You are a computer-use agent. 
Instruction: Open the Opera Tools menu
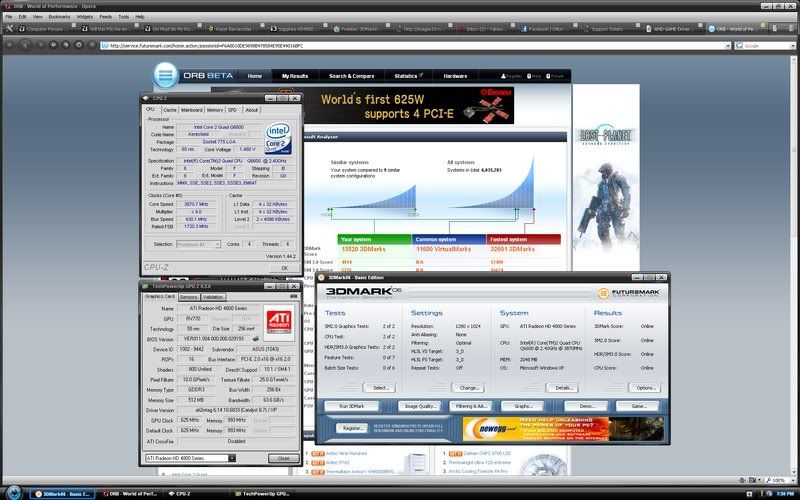point(123,17)
